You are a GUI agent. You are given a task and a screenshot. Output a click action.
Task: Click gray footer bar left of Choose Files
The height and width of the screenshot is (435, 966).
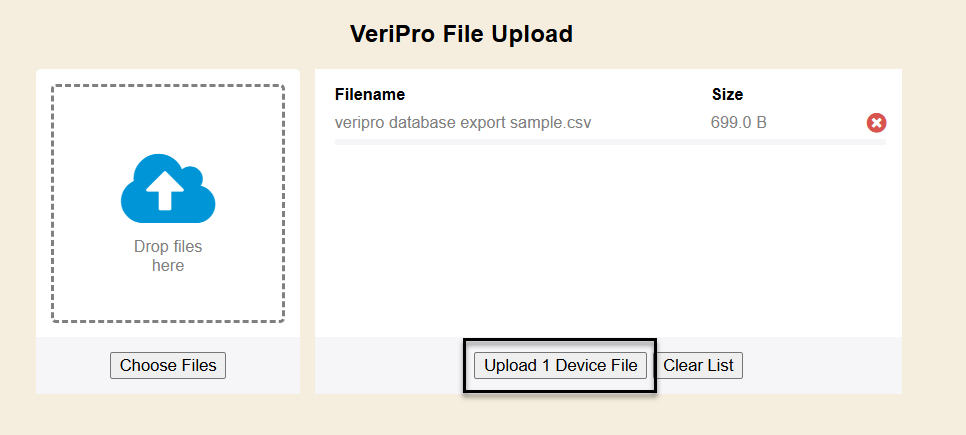pos(72,365)
